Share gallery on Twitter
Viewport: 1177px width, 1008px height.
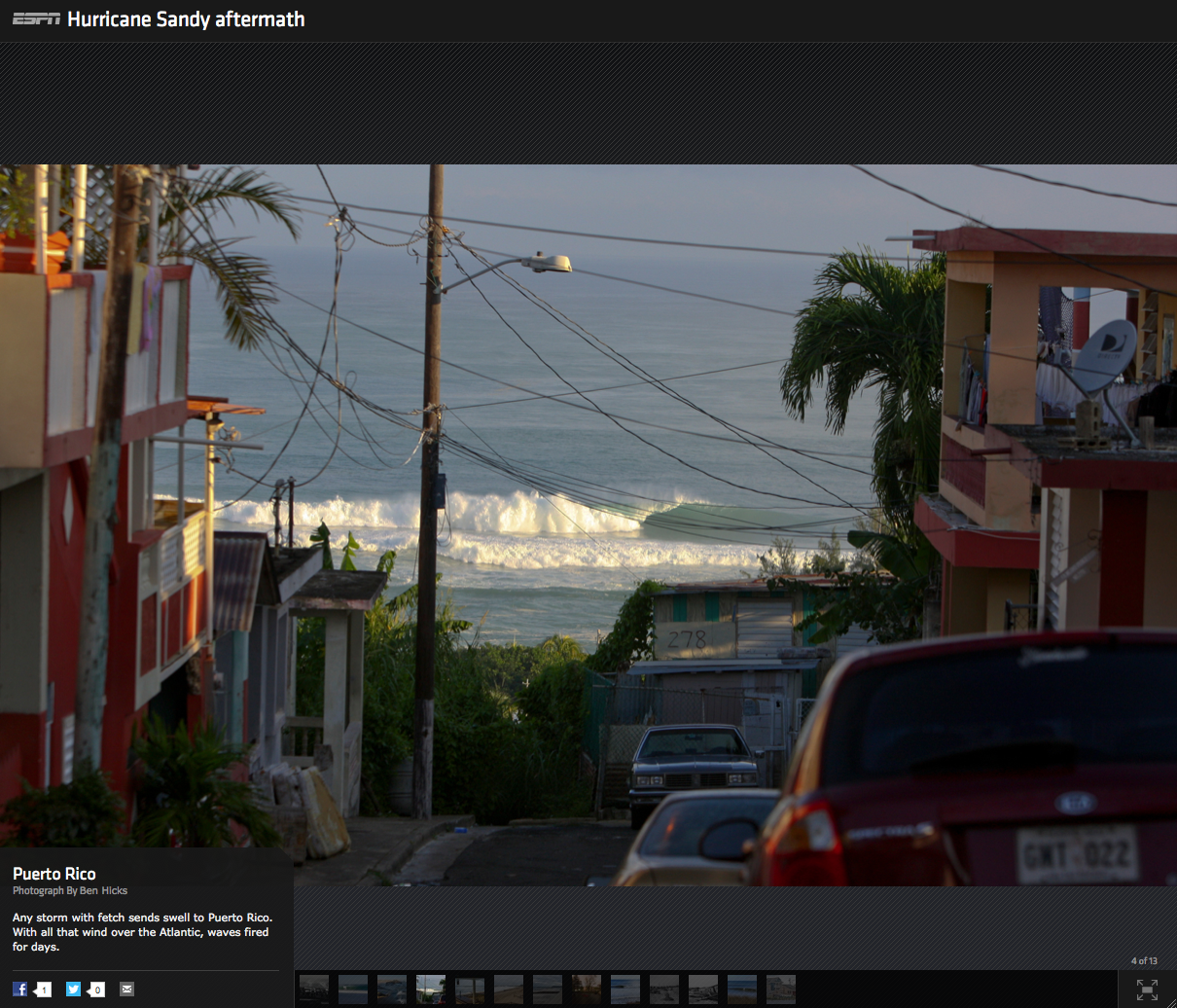[x=73, y=990]
